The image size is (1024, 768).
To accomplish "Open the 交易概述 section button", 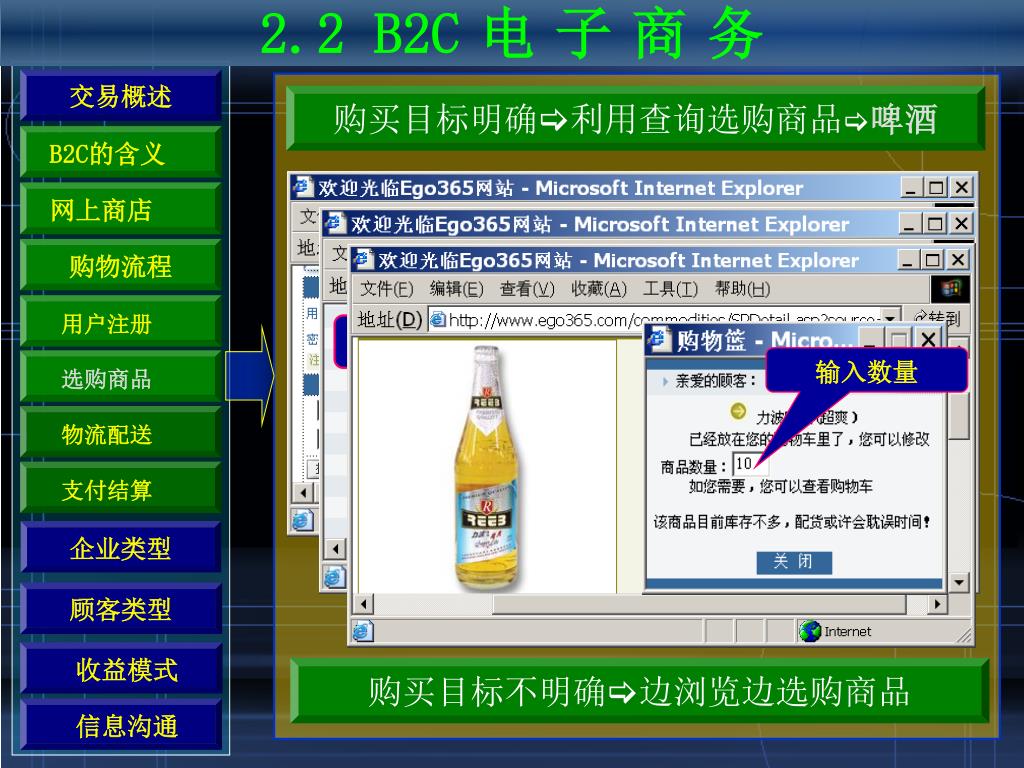I will tap(121, 97).
